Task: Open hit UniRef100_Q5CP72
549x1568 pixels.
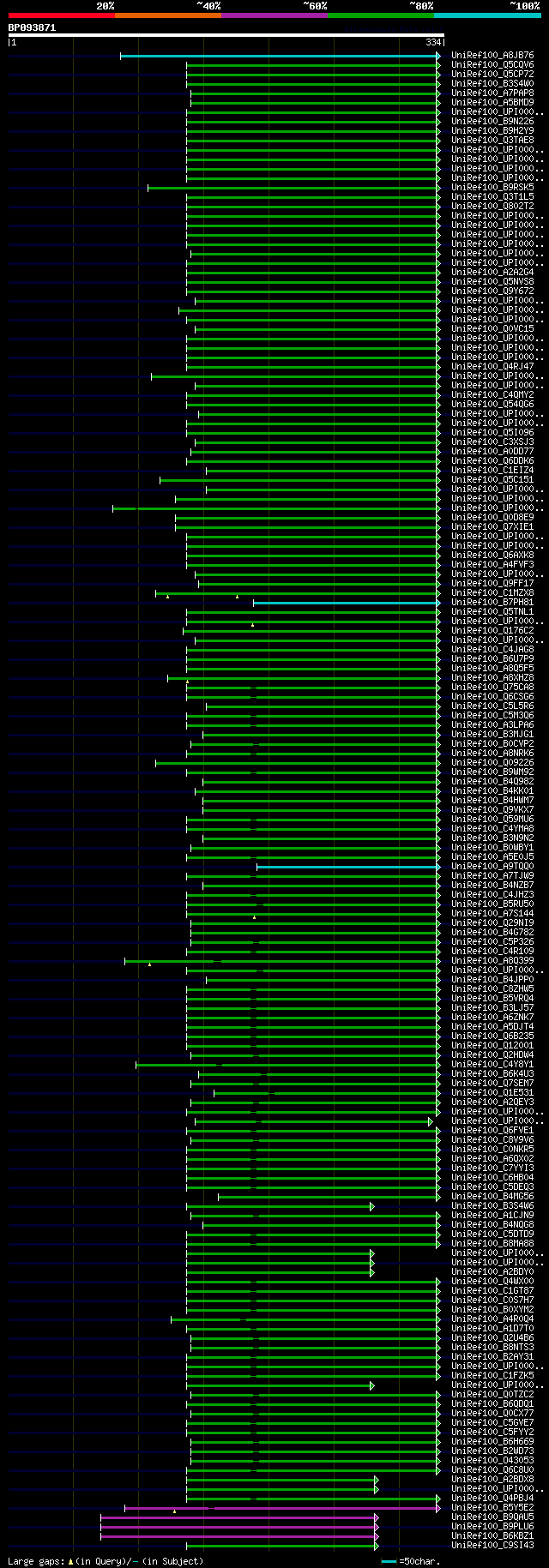Action: (492, 75)
